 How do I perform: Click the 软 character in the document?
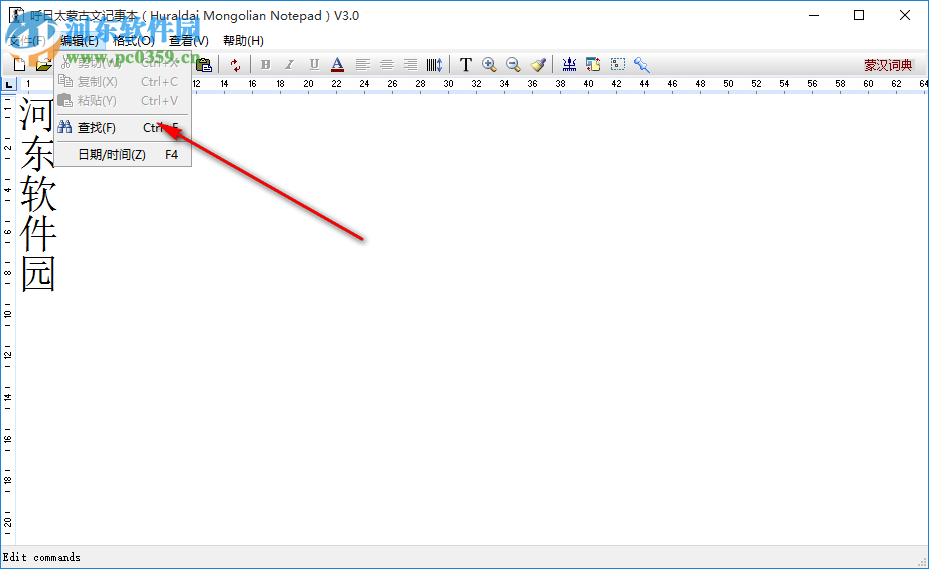38,193
